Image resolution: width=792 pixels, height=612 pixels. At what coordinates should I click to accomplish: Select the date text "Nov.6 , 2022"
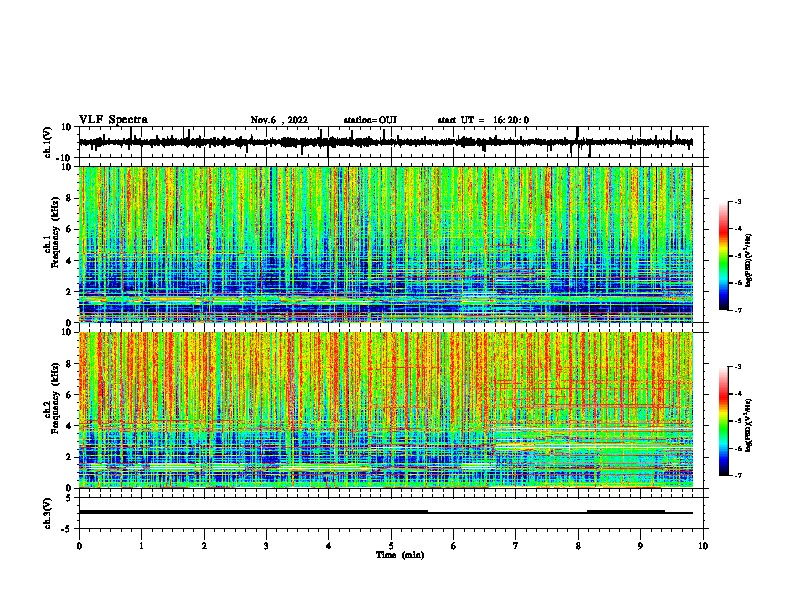coord(279,120)
